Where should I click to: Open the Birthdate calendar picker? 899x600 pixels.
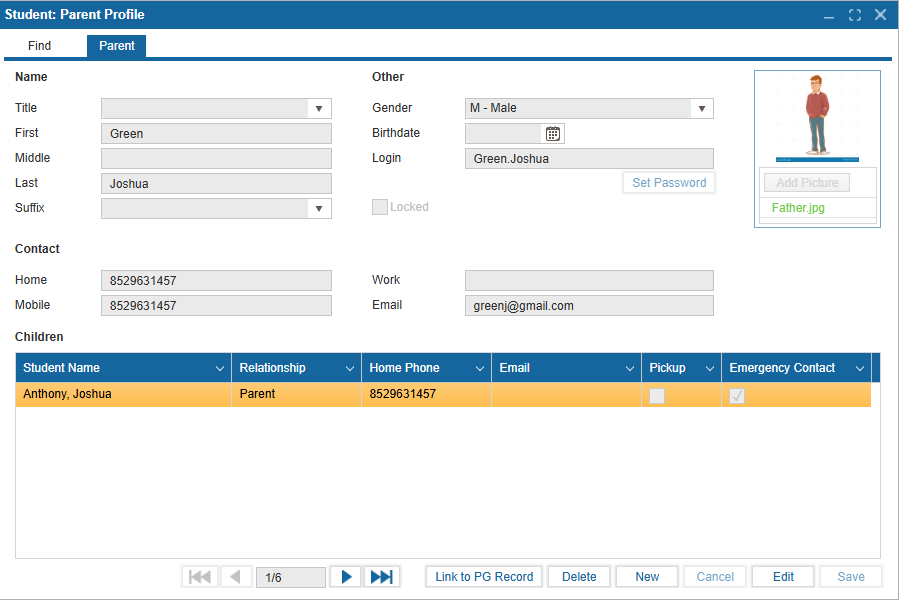553,134
